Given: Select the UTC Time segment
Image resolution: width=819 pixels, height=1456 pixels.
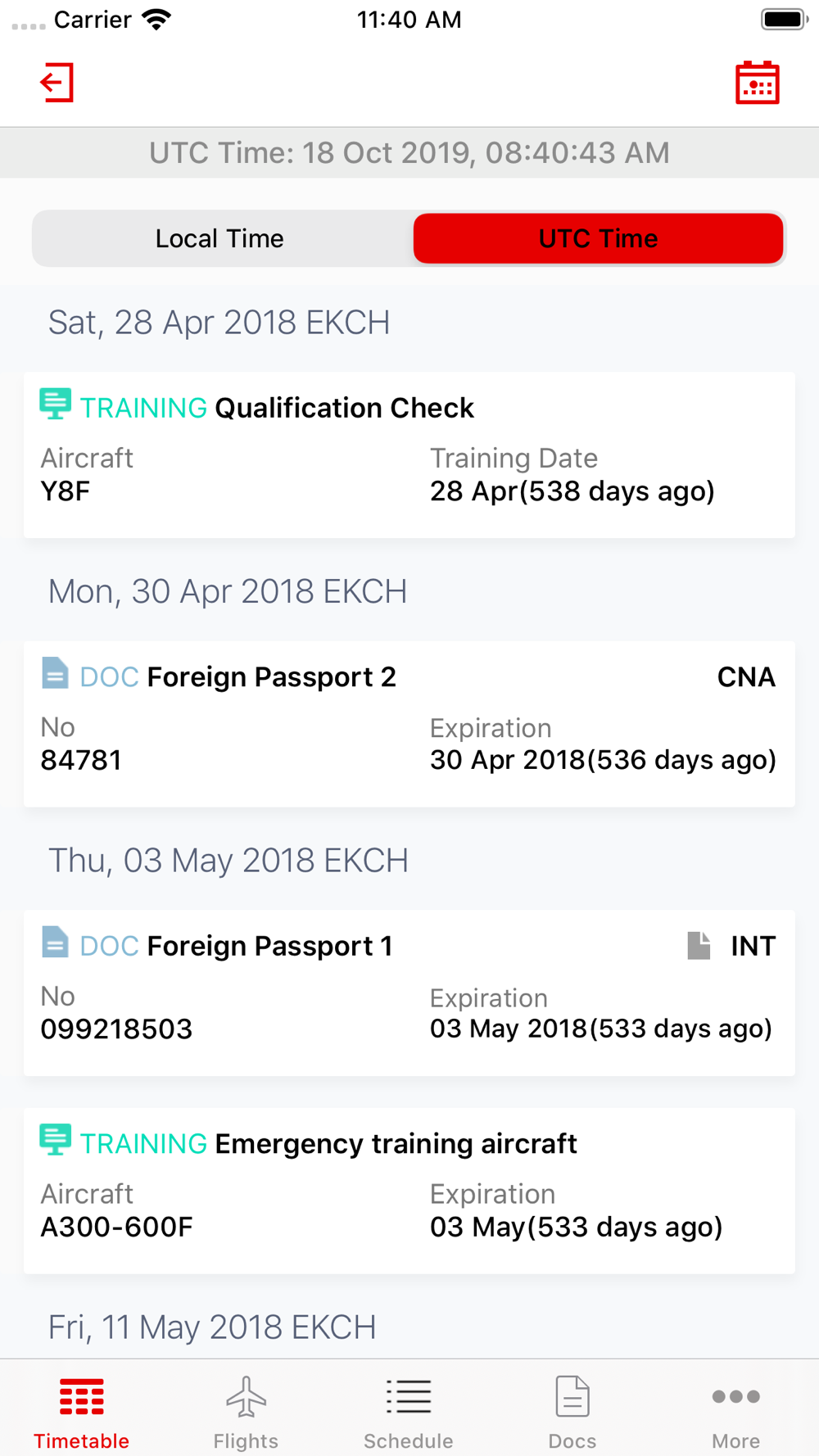Looking at the screenshot, I should 599,238.
